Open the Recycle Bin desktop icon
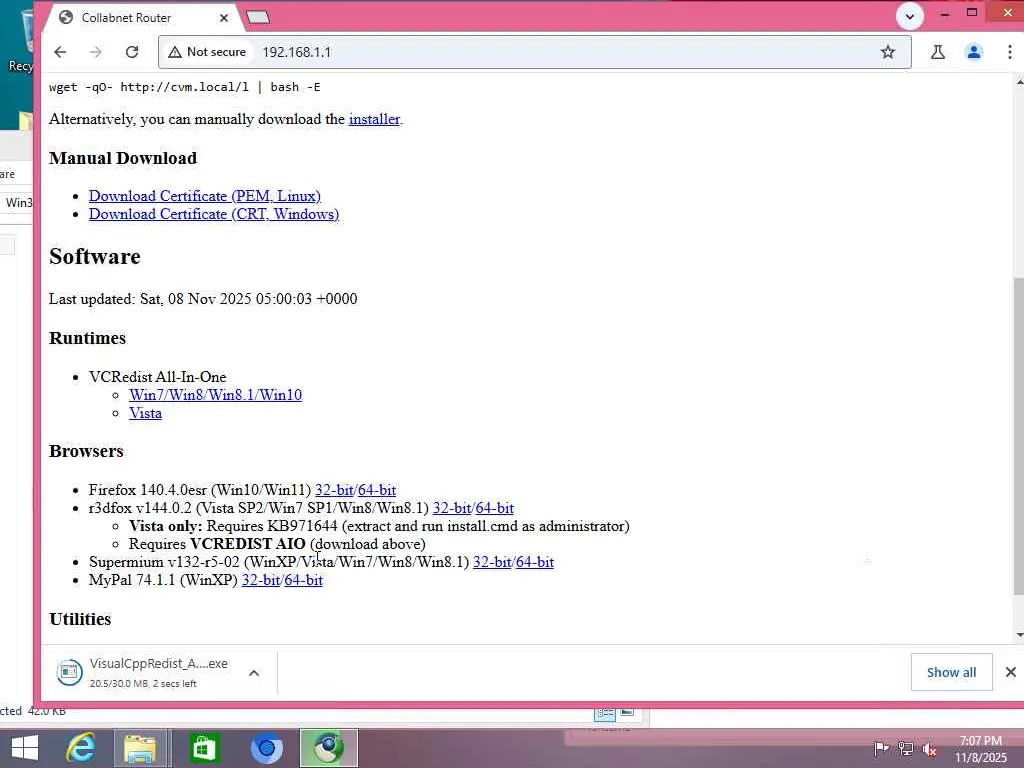 pos(25,40)
